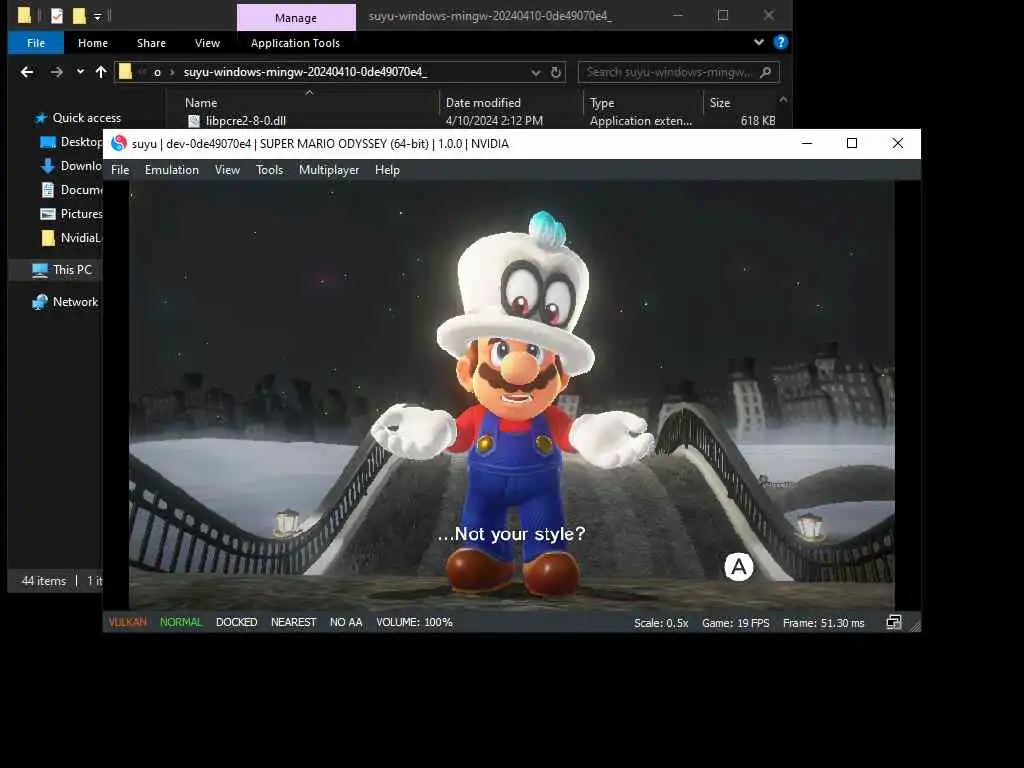Open the Multiplayer menu in suyu
1024x768 pixels.
tap(329, 170)
